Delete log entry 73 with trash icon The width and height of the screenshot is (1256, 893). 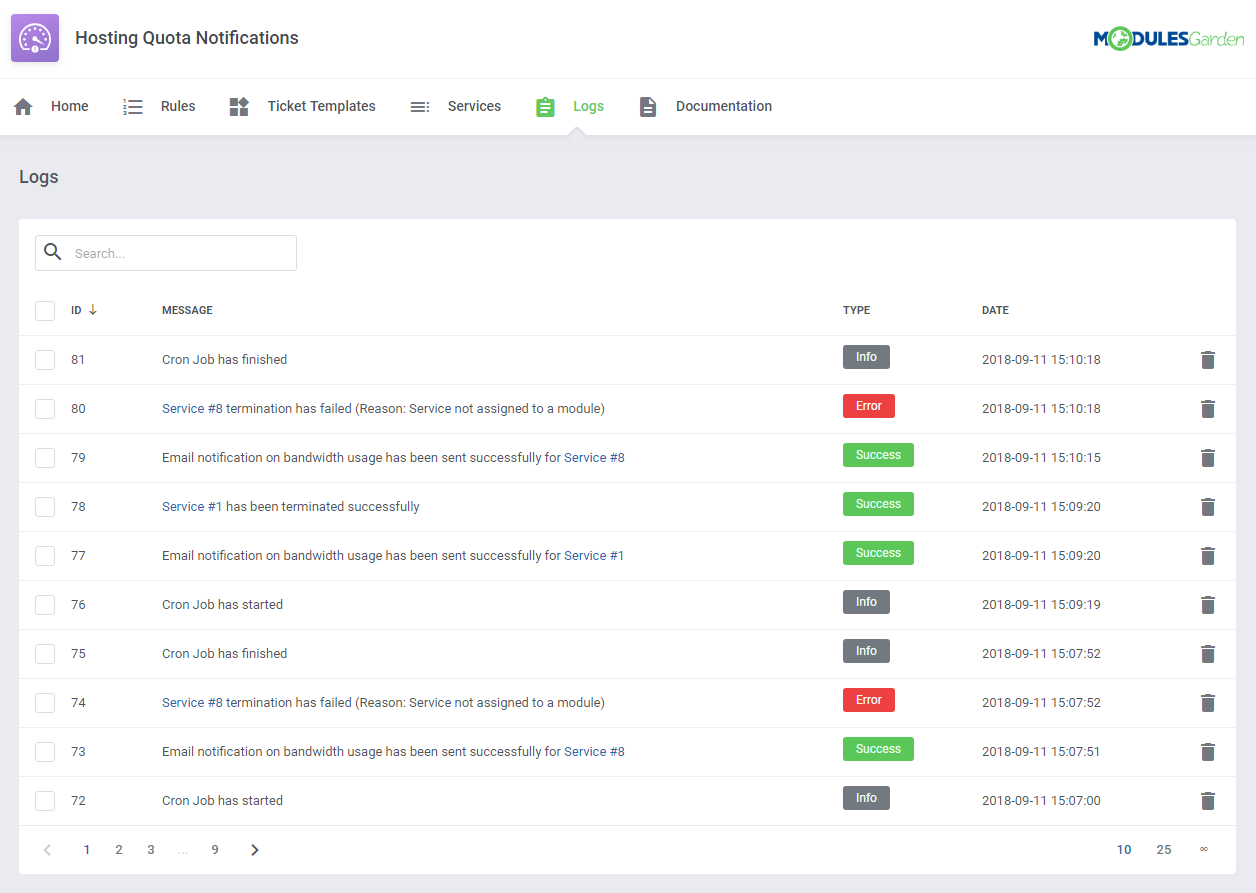[1208, 752]
